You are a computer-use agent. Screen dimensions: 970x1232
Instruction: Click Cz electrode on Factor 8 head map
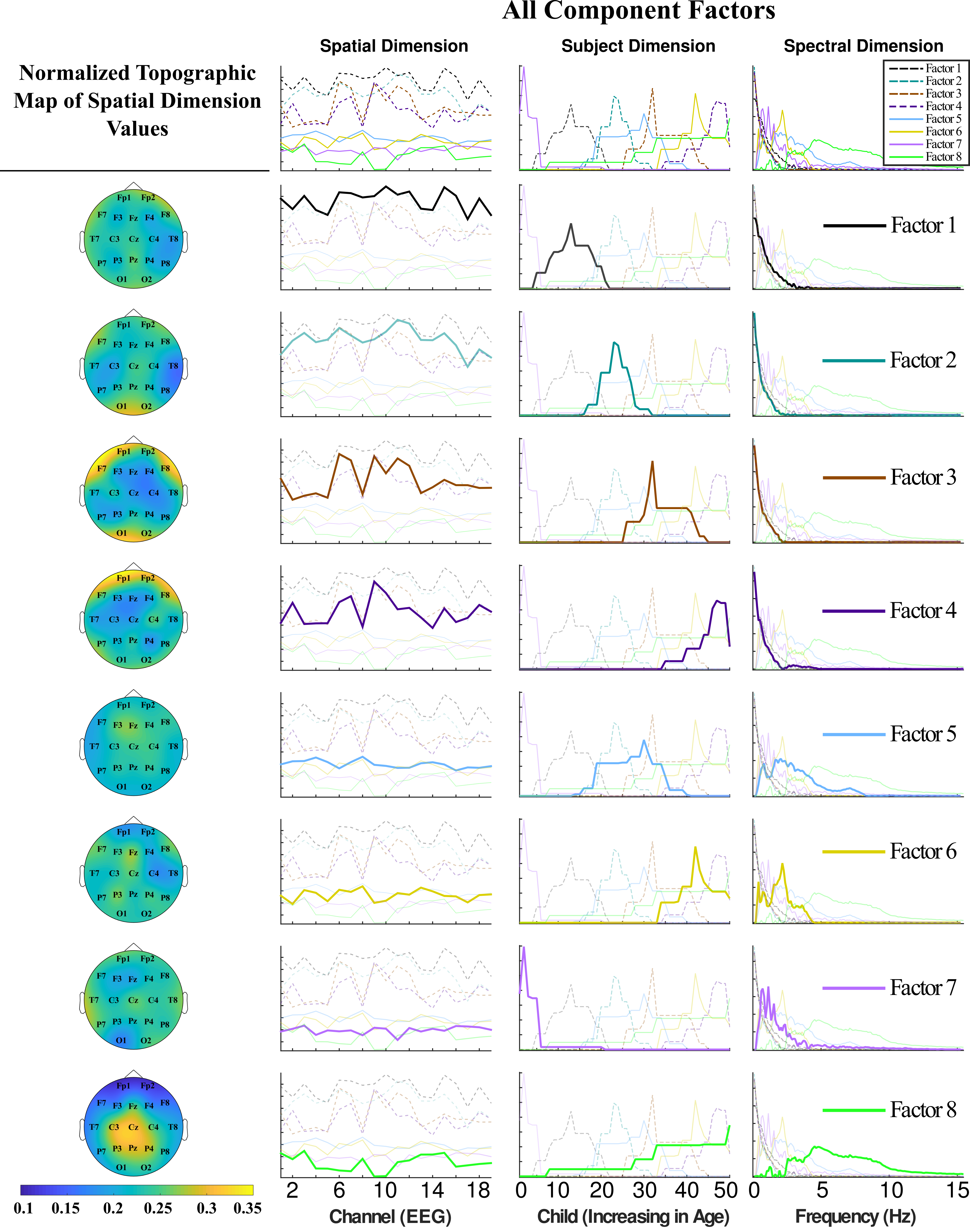tap(134, 1127)
